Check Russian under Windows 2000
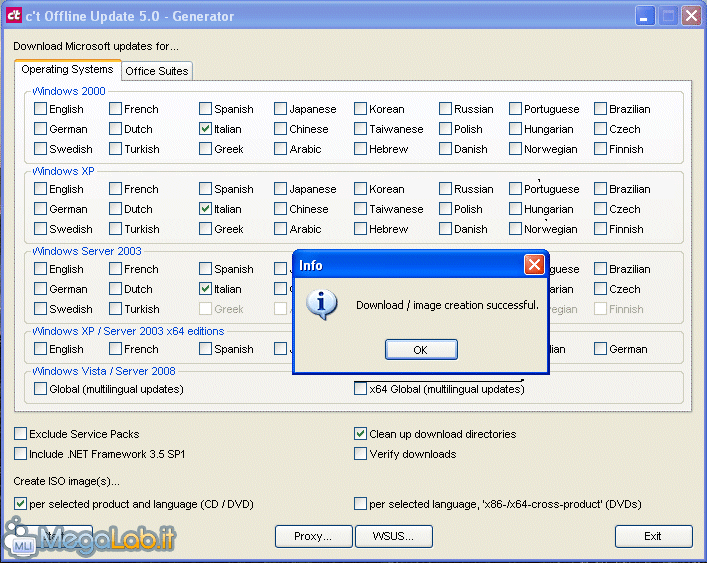This screenshot has width=707, height=563. coord(445,109)
